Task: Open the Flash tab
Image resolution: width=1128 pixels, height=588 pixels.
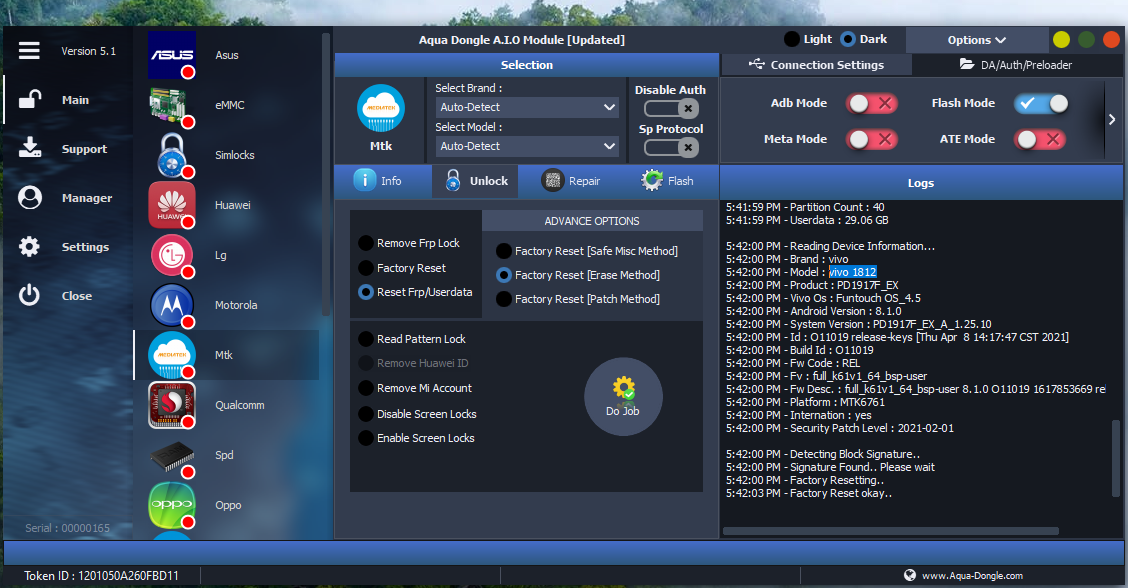Action: [668, 181]
